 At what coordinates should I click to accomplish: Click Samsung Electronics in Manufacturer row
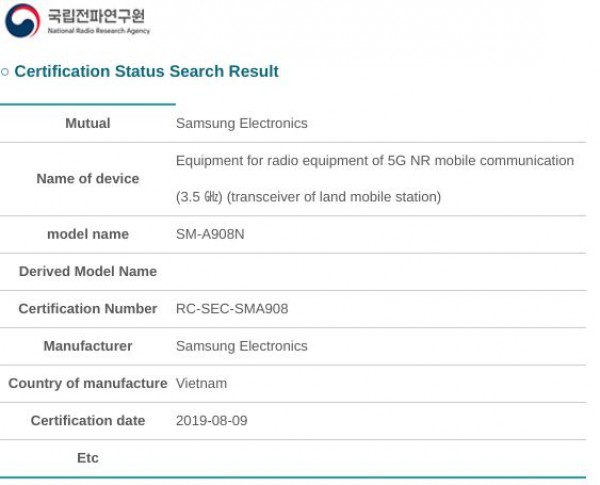point(241,346)
